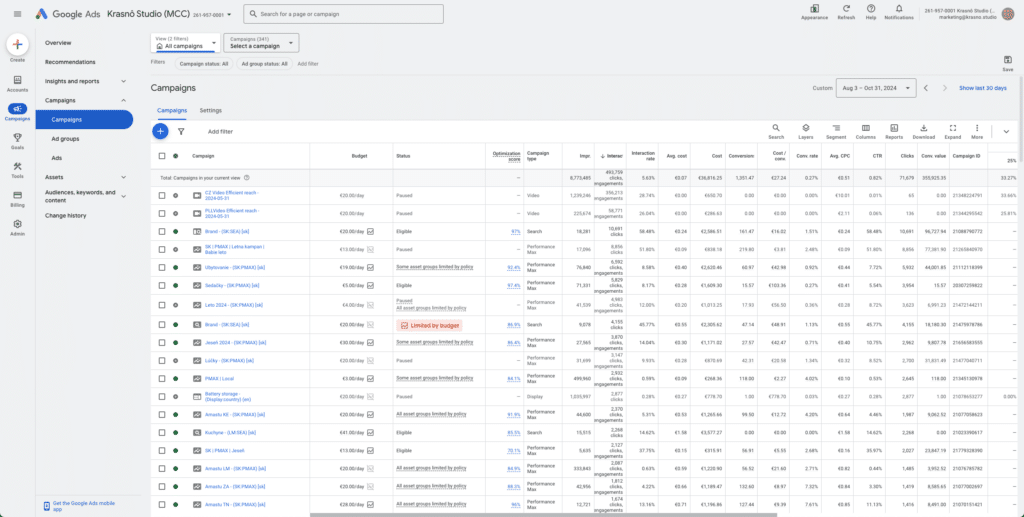Image resolution: width=1024 pixels, height=517 pixels.
Task: Open Recommendations in the sidebar
Action: [x=70, y=62]
